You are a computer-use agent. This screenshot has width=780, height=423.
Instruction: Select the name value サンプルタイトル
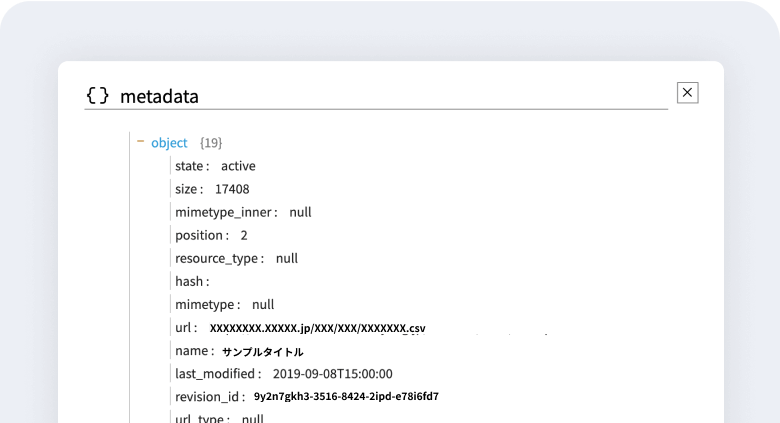coord(262,352)
